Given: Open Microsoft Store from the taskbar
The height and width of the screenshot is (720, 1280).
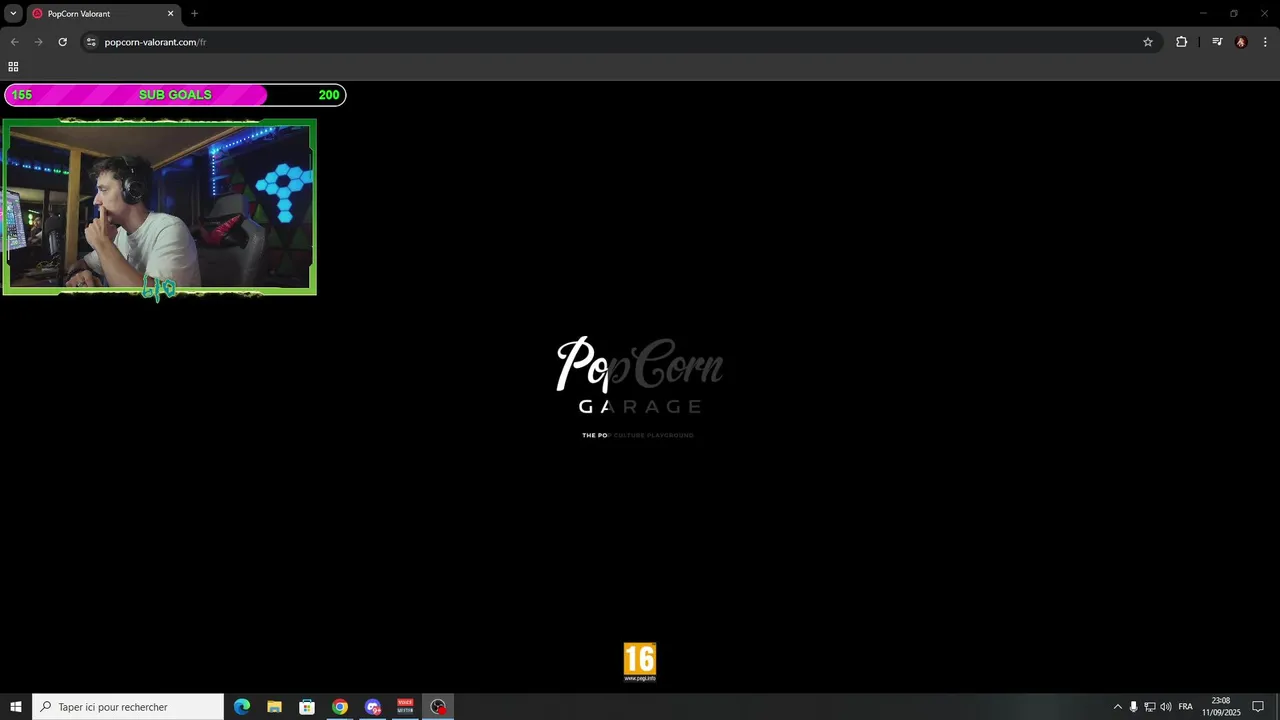Looking at the screenshot, I should point(307,707).
